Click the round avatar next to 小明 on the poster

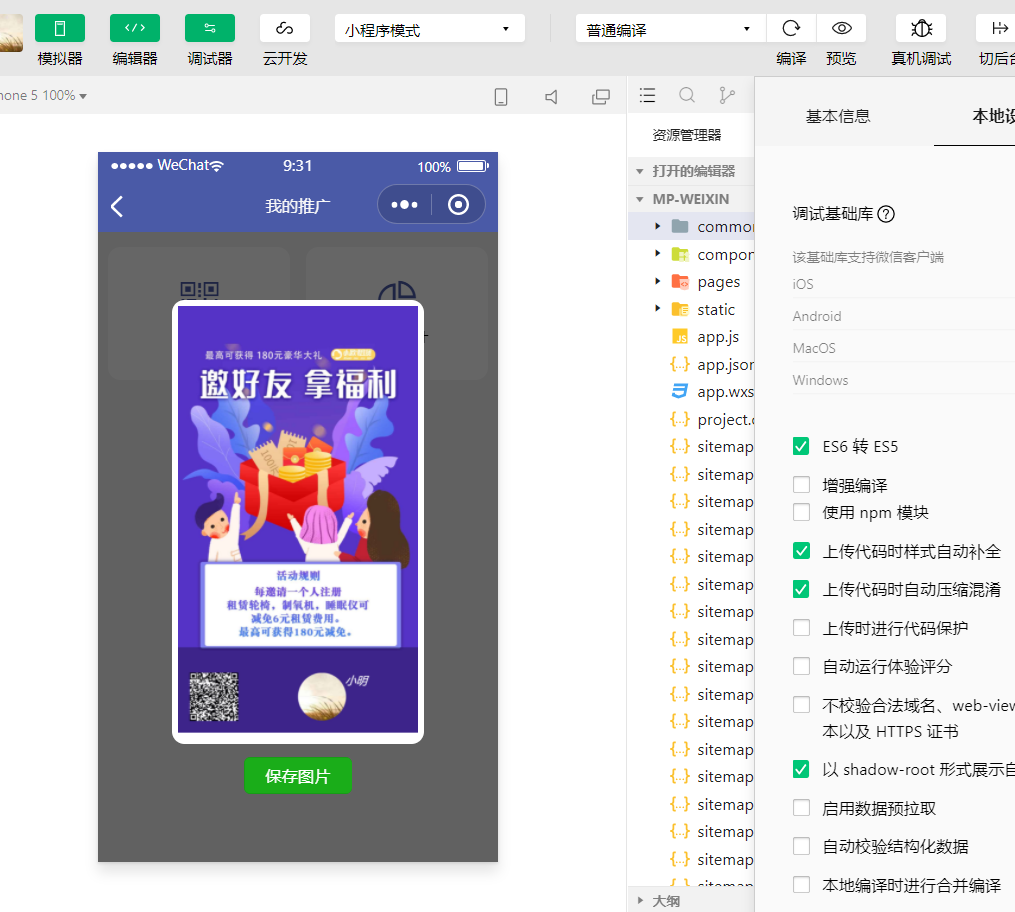coord(322,696)
